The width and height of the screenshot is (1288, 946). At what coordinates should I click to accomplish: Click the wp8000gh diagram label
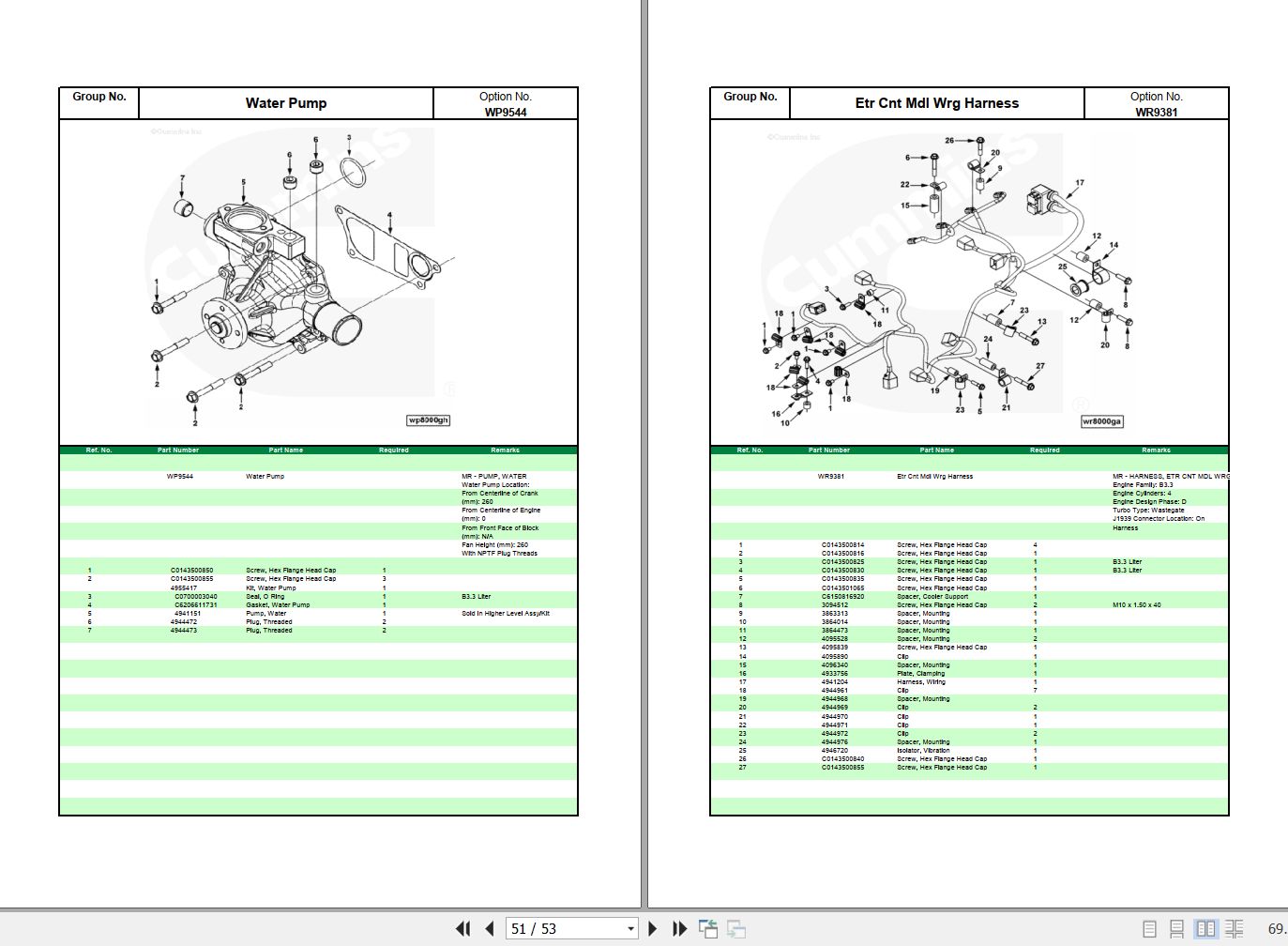tap(429, 420)
